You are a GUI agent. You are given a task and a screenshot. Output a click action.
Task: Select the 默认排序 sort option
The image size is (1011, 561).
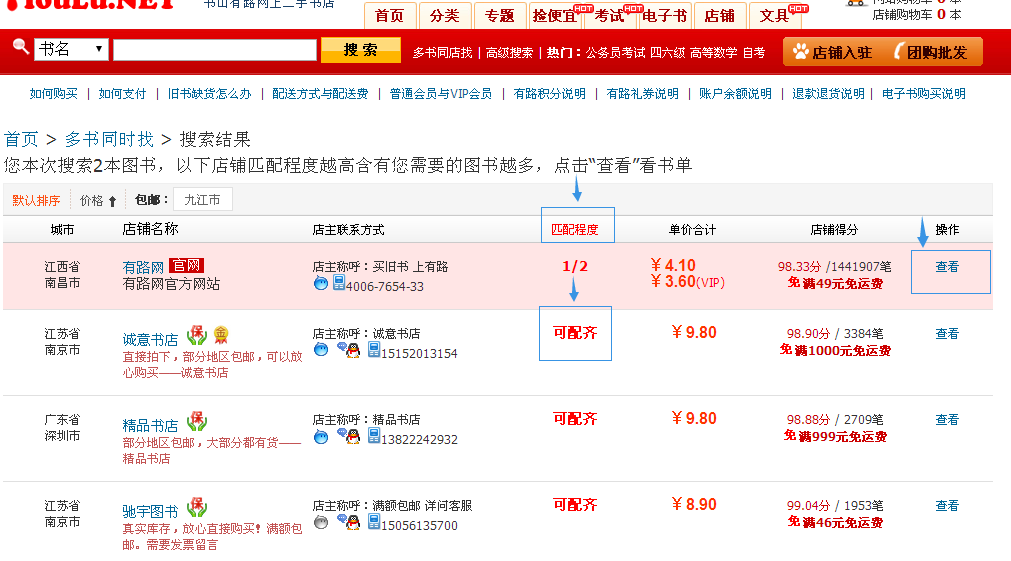point(36,201)
